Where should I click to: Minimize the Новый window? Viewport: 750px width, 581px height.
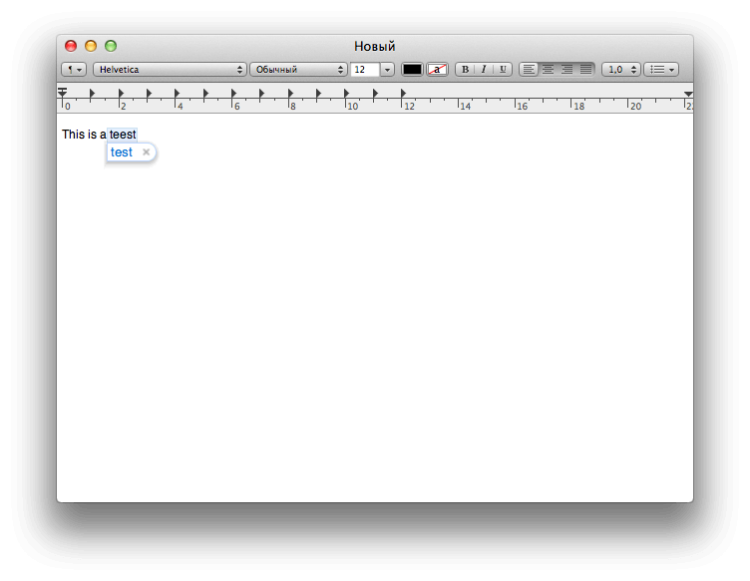point(91,46)
